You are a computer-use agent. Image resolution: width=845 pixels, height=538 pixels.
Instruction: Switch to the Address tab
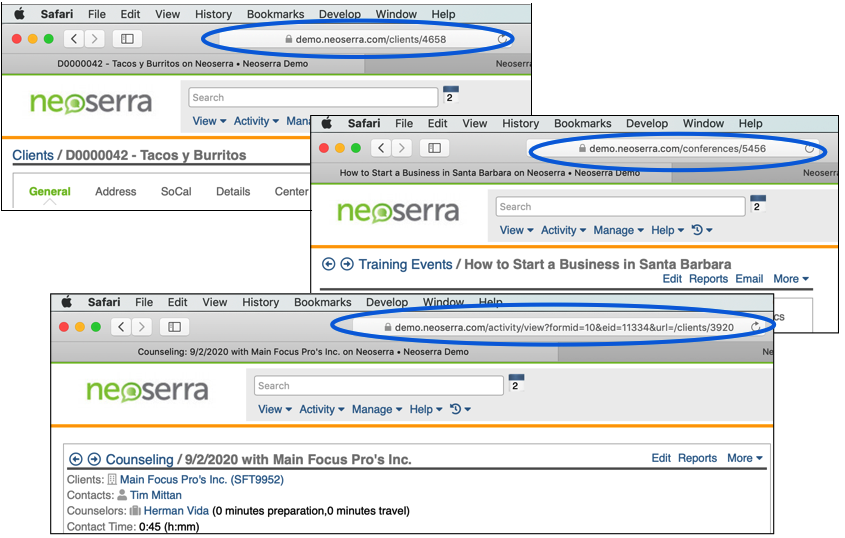pyautogui.click(x=115, y=191)
